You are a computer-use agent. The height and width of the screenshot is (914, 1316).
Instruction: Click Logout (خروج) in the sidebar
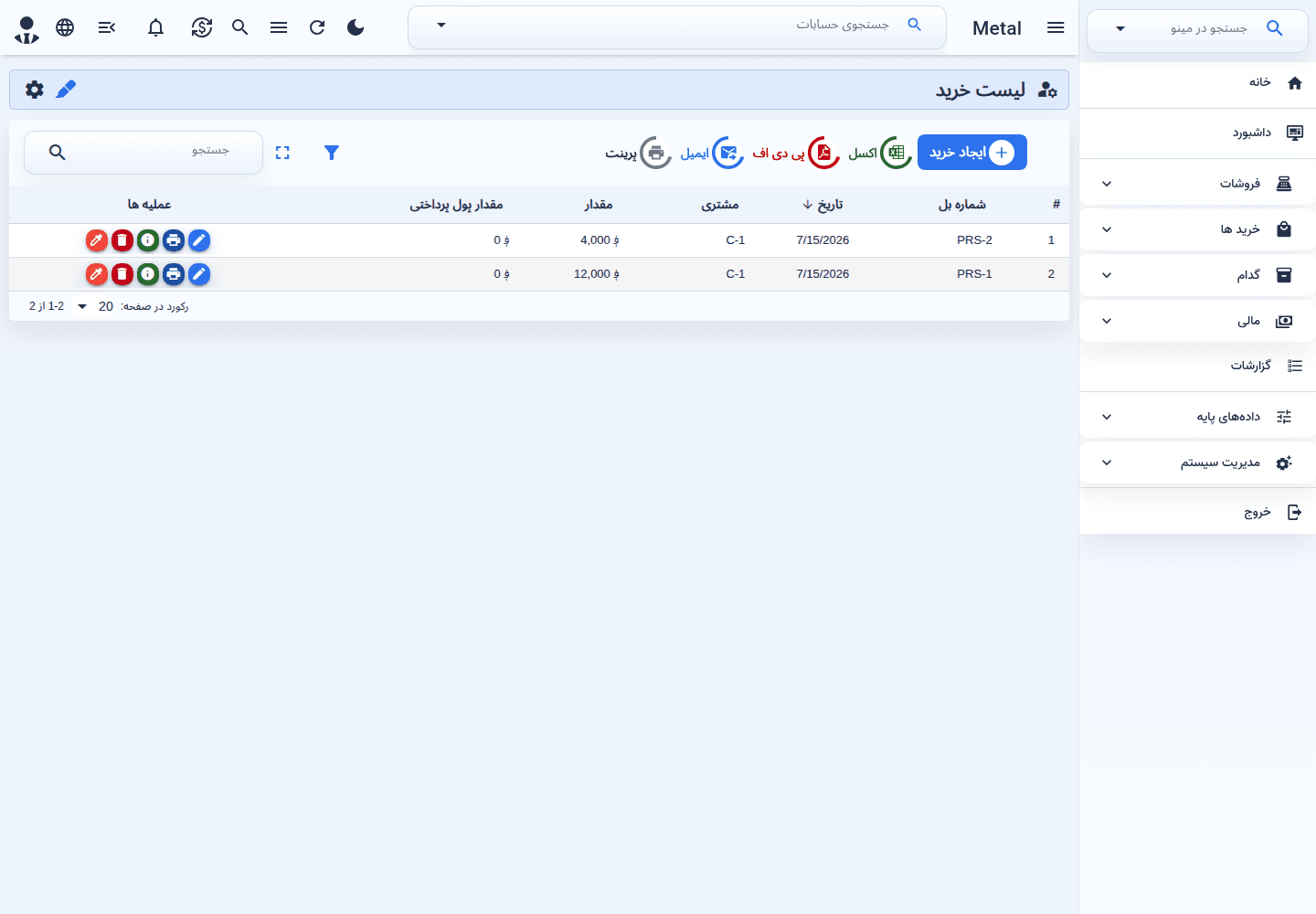(x=1197, y=513)
